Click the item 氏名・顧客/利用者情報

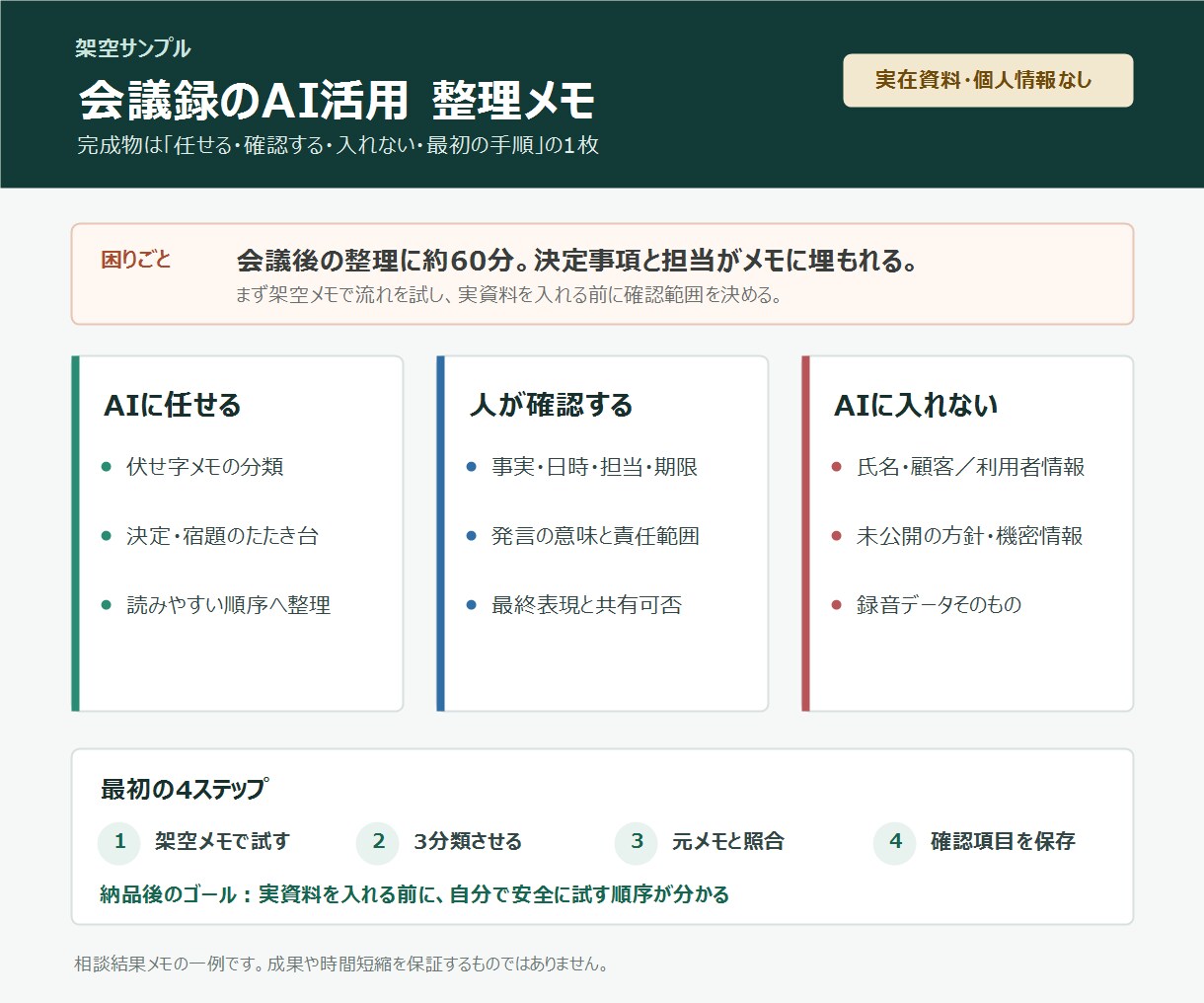tap(971, 467)
